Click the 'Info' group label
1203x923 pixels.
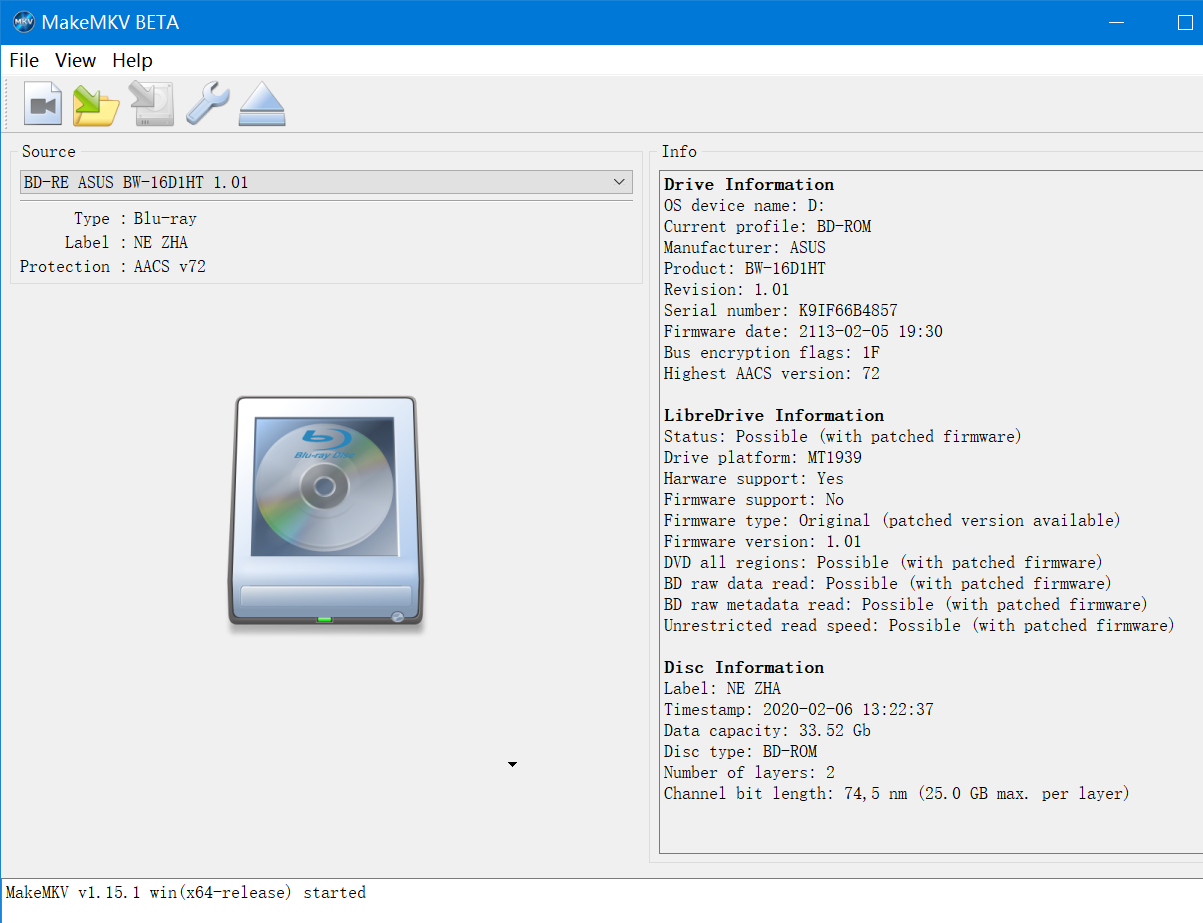(x=679, y=151)
